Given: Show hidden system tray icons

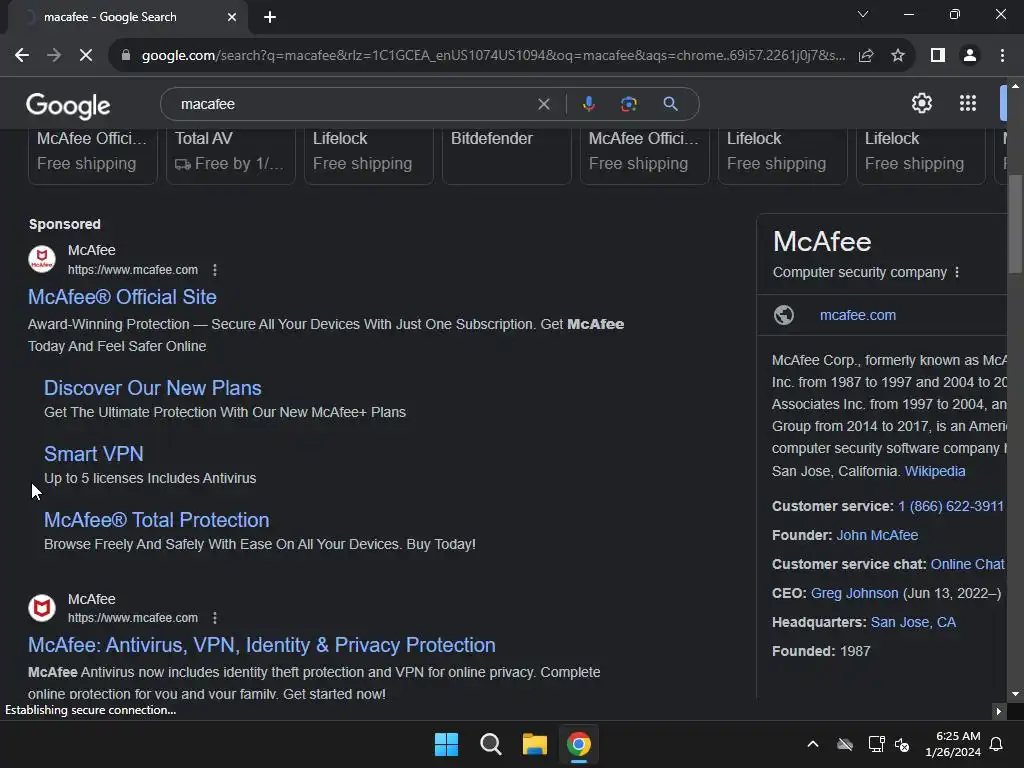Looking at the screenshot, I should click(x=813, y=744).
